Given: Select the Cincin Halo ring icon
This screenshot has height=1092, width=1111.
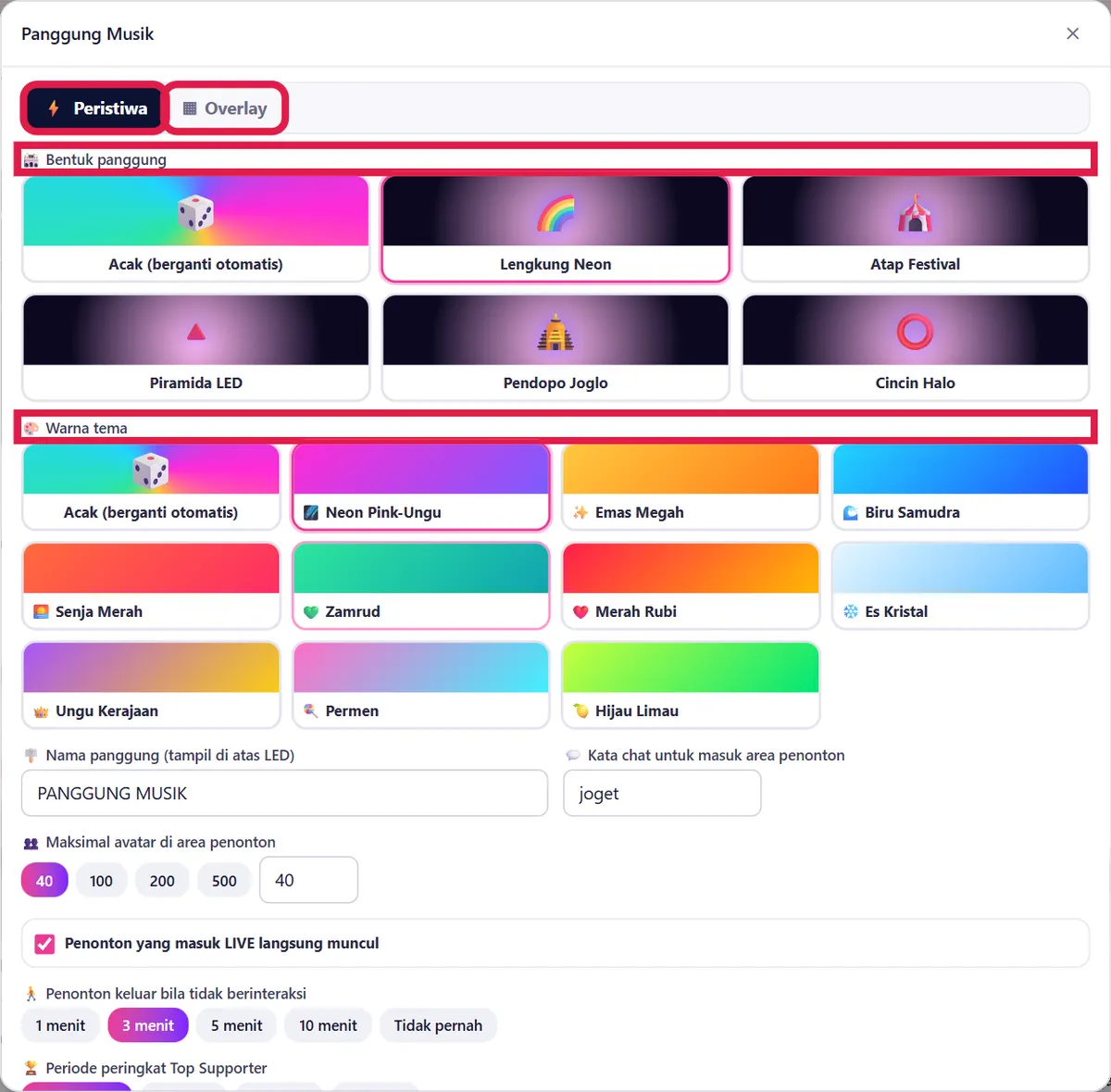Looking at the screenshot, I should (x=915, y=332).
